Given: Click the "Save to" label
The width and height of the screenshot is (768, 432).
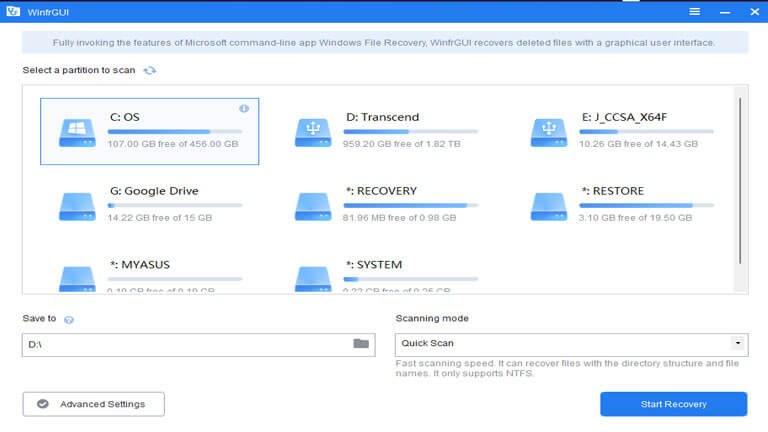Looking at the screenshot, I should click(x=39, y=318).
